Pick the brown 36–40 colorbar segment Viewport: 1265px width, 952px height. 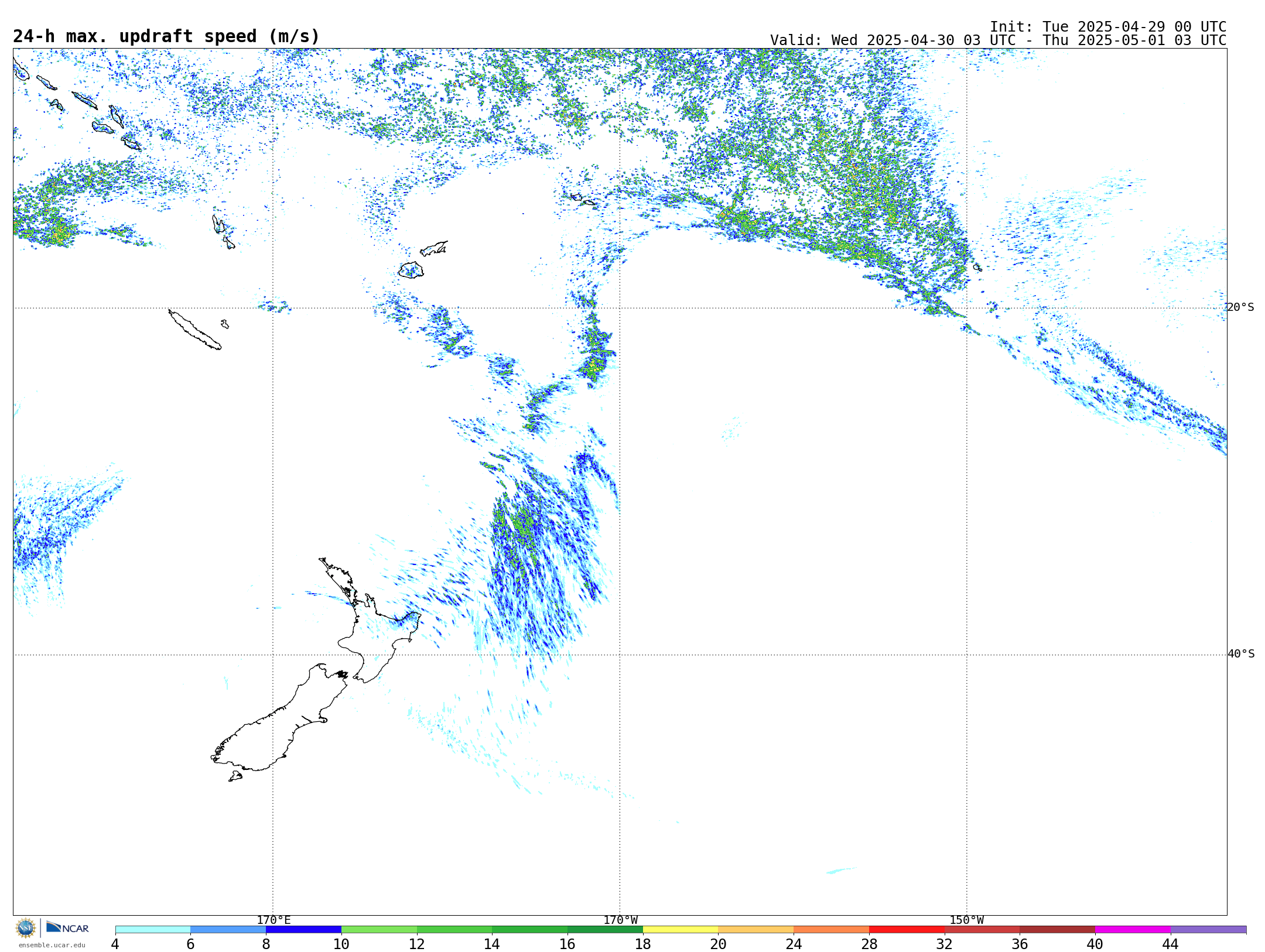click(1058, 930)
